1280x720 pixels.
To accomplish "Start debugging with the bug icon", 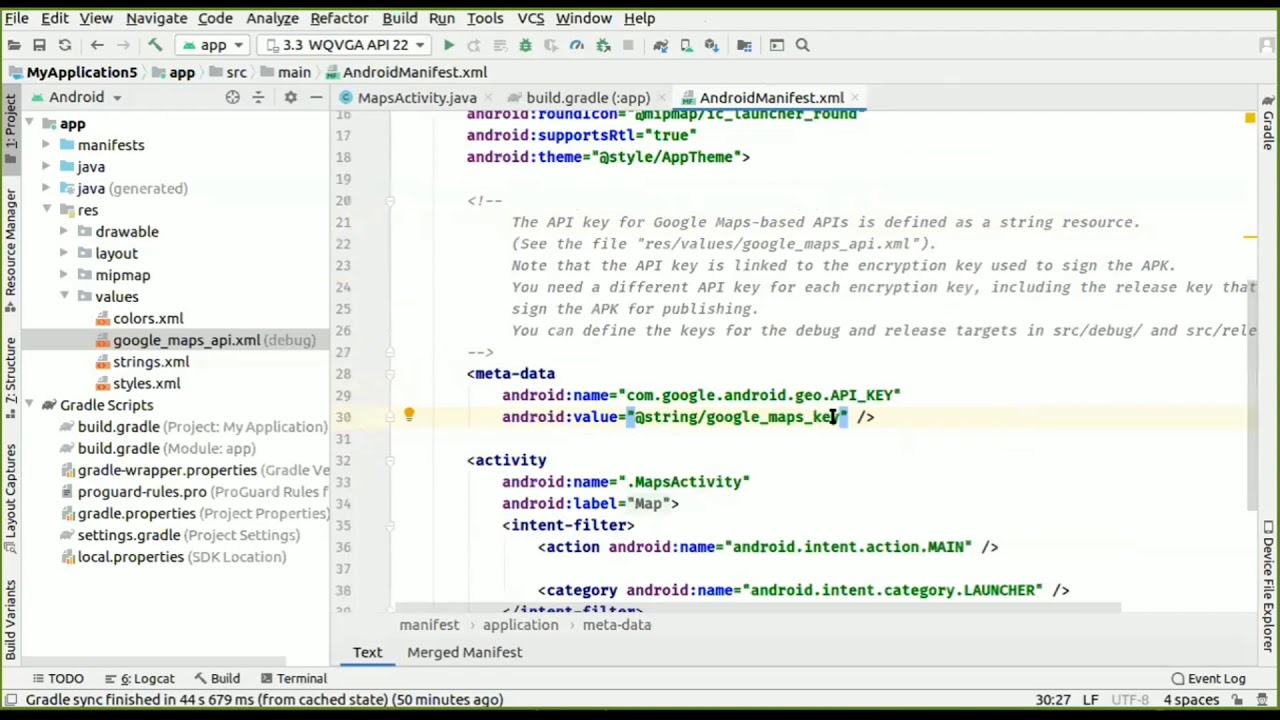I will (x=525, y=45).
